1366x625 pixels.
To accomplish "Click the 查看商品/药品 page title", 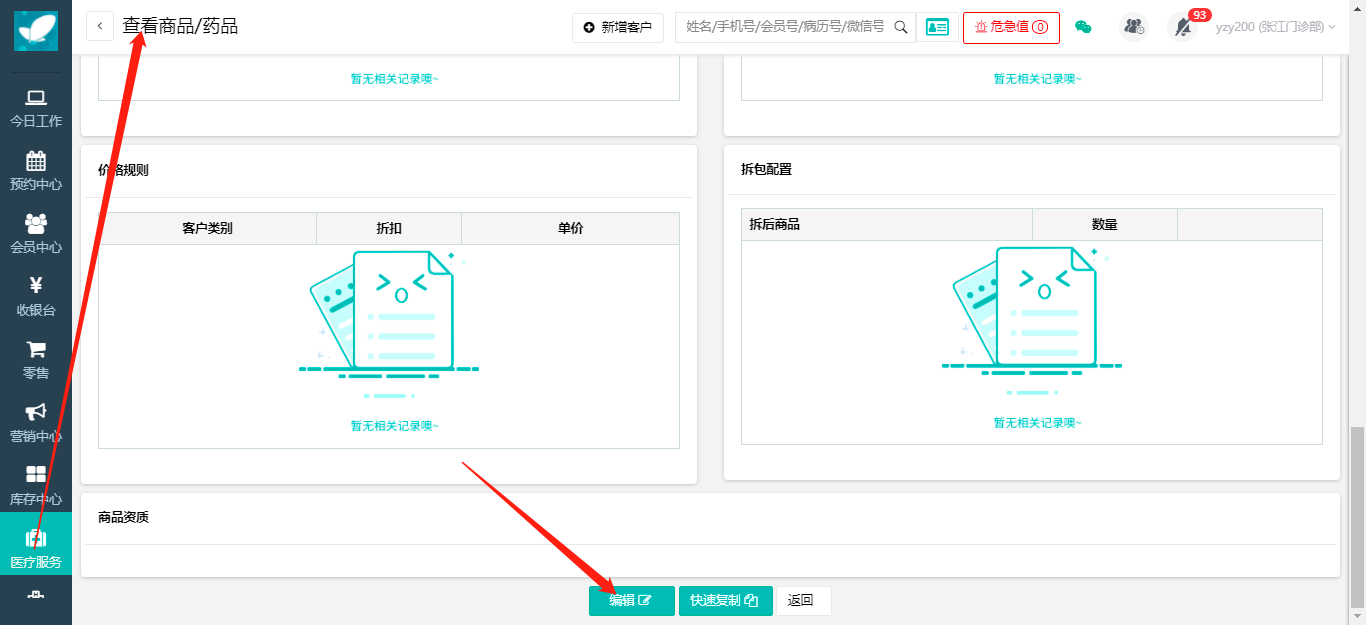I will pyautogui.click(x=180, y=26).
